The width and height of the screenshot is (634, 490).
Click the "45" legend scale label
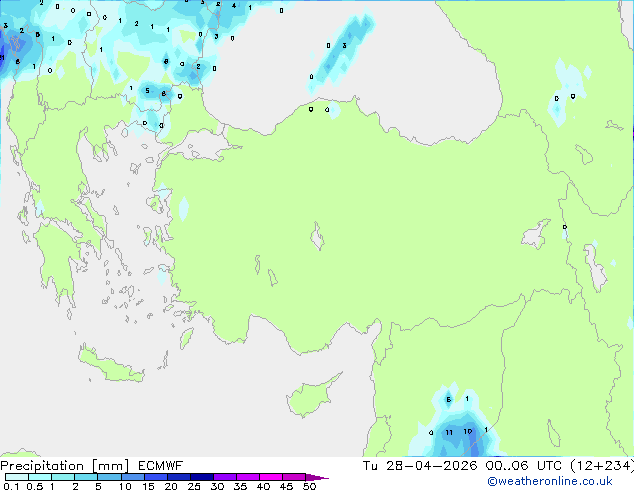coord(286,486)
